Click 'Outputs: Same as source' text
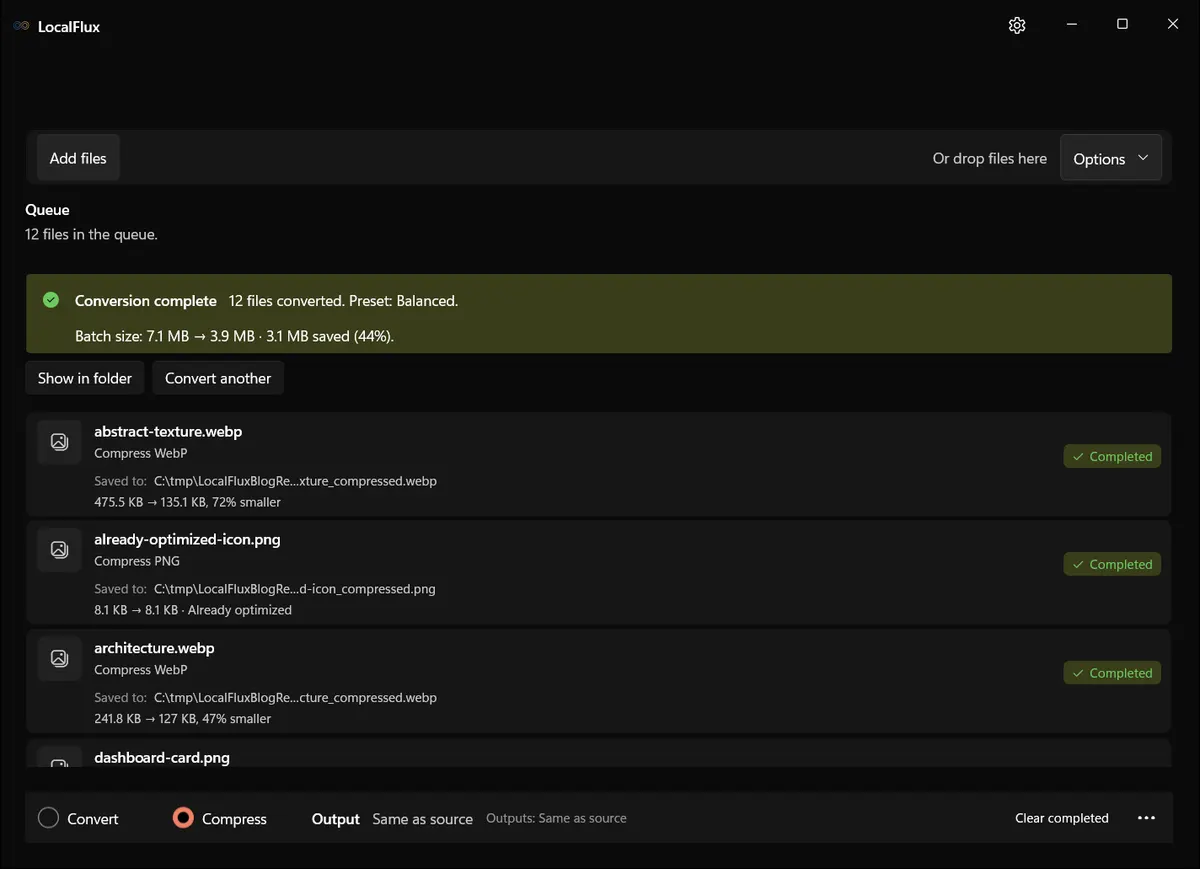 tap(556, 818)
